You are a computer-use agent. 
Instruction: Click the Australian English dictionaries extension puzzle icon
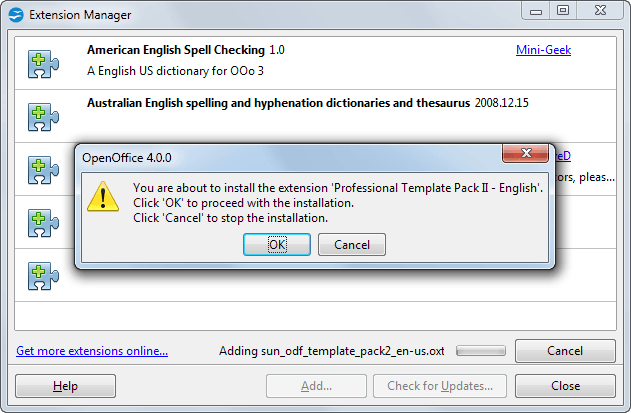tap(43, 117)
